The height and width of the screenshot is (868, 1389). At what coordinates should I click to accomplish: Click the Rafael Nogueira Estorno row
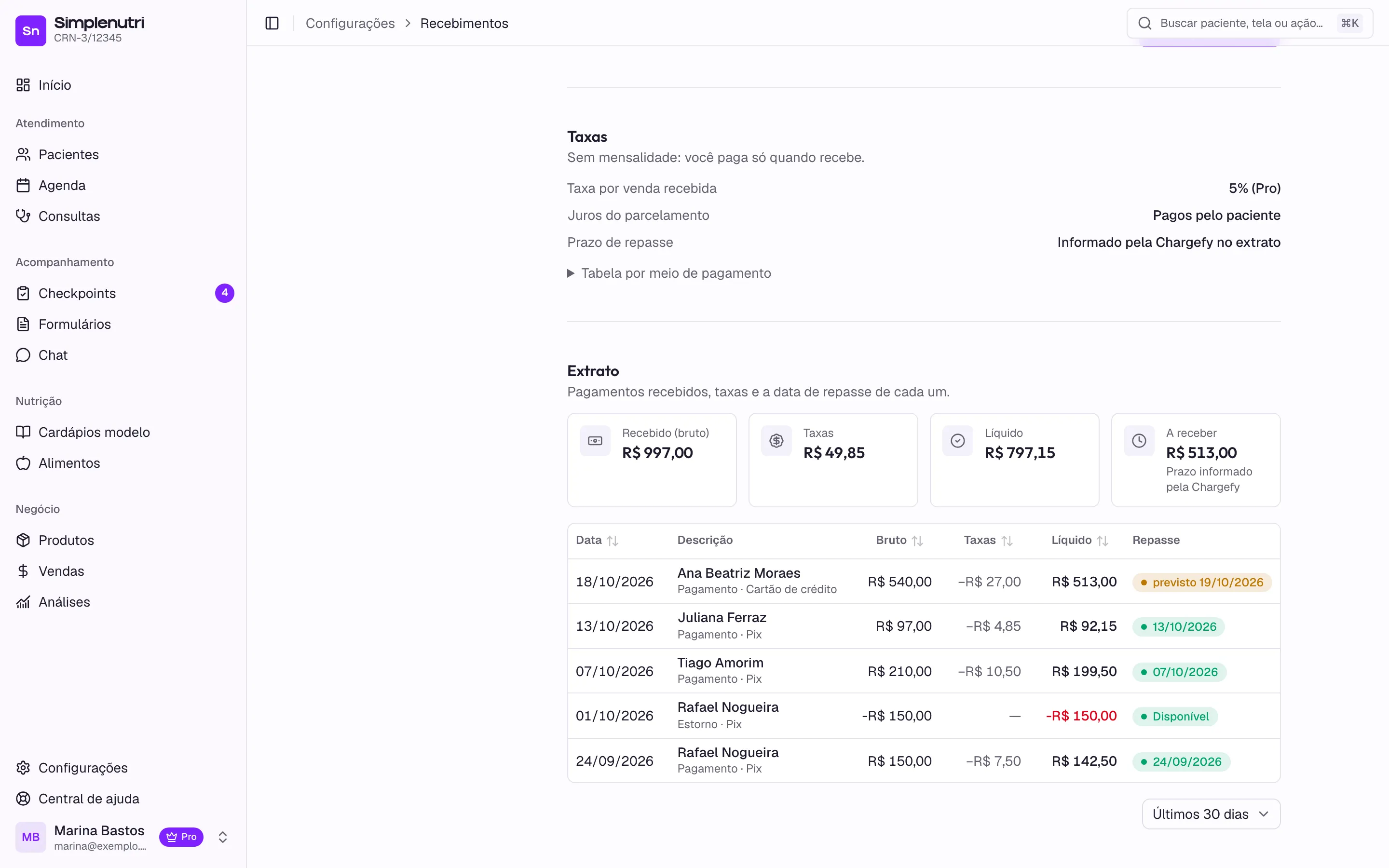point(924,716)
